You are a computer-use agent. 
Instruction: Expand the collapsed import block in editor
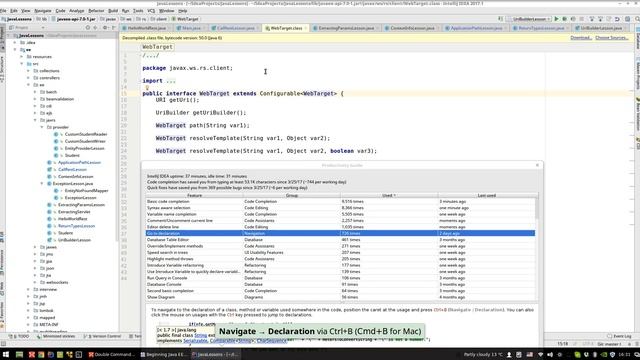click(x=171, y=81)
